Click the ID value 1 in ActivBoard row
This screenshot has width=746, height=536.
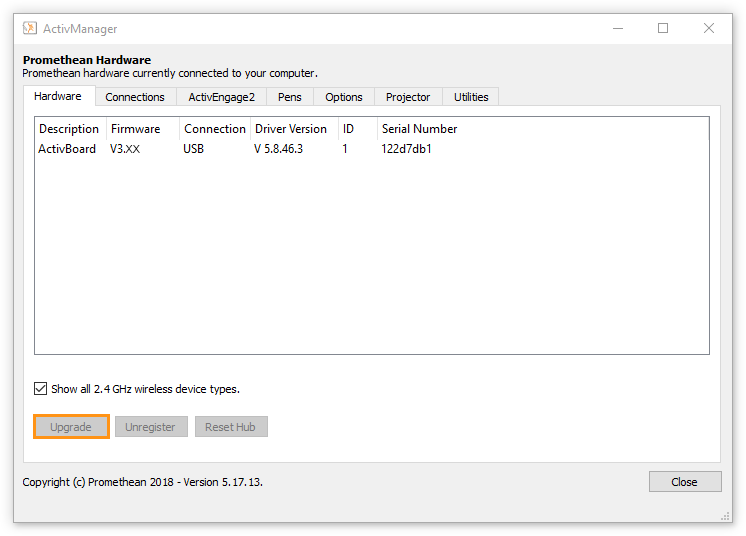pyautogui.click(x=345, y=149)
